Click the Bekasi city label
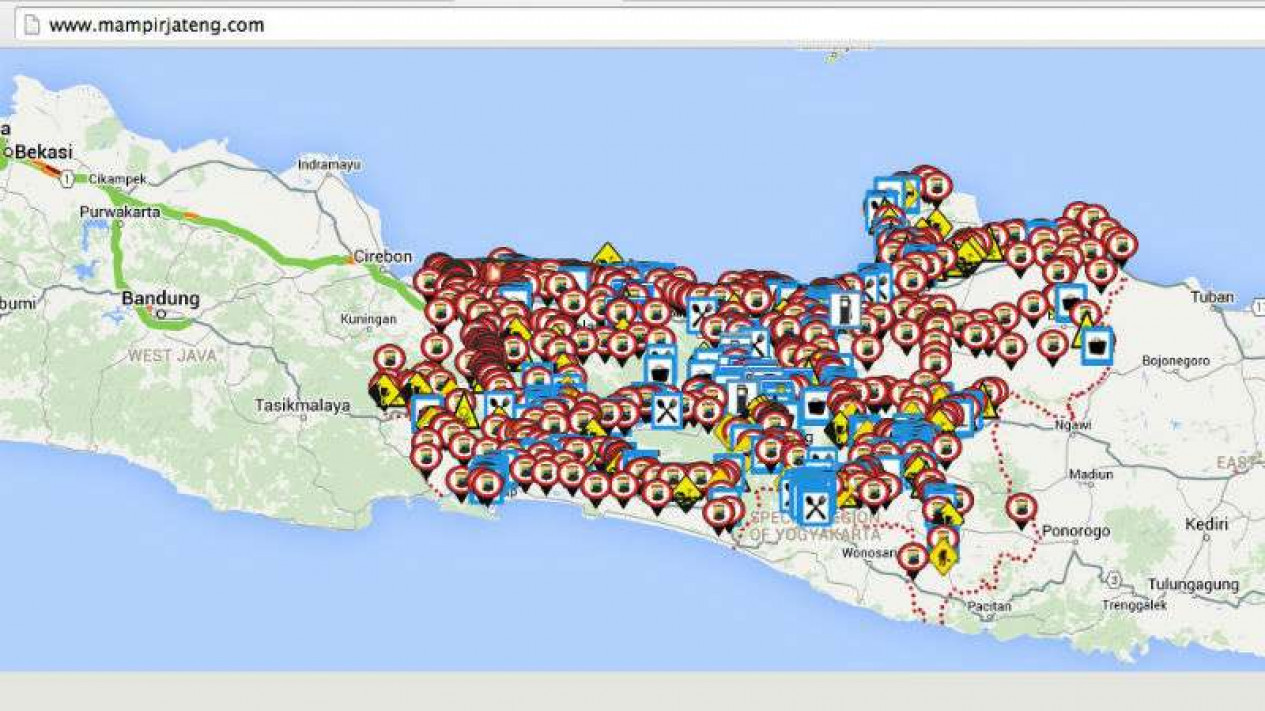Viewport: 1265px width, 711px height. click(43, 152)
